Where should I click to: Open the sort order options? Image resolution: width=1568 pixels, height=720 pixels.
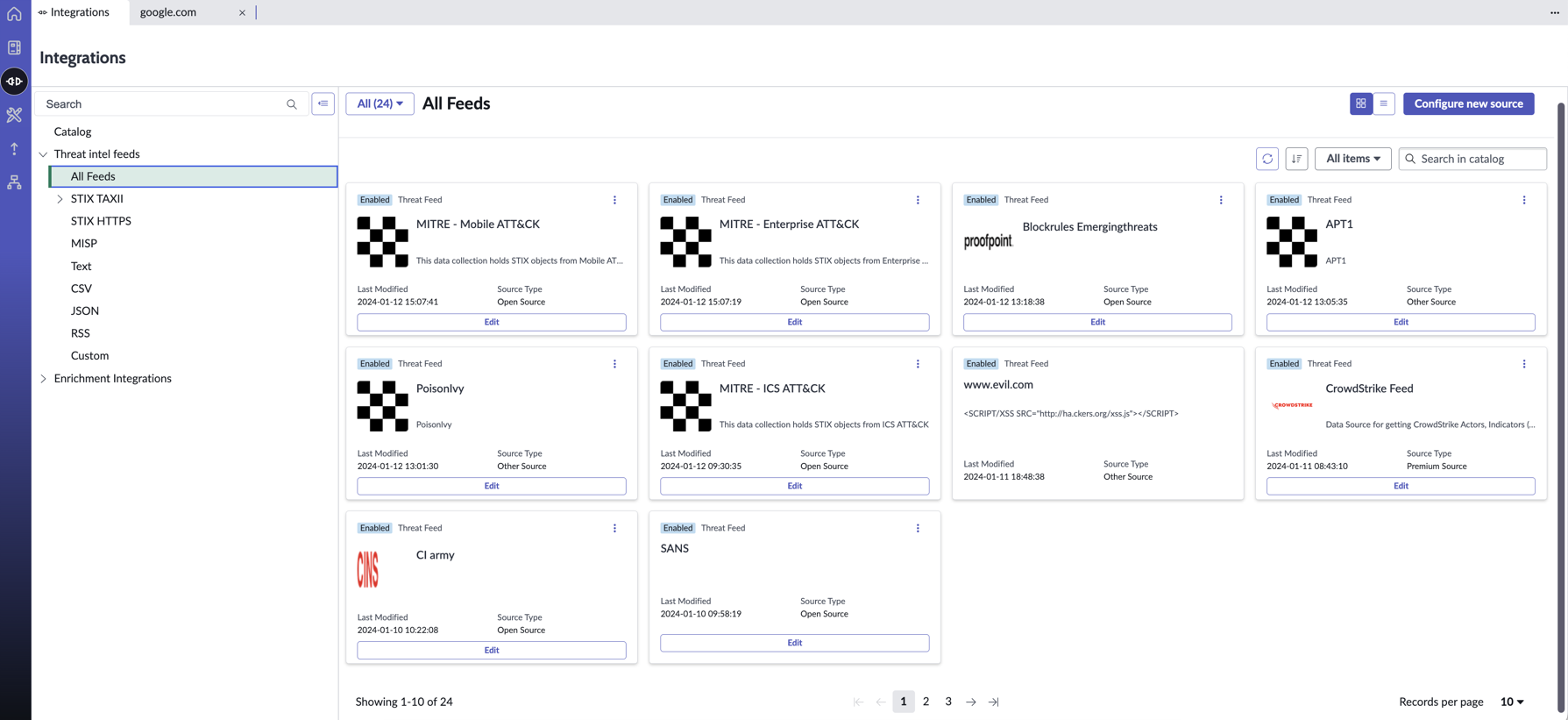1297,159
